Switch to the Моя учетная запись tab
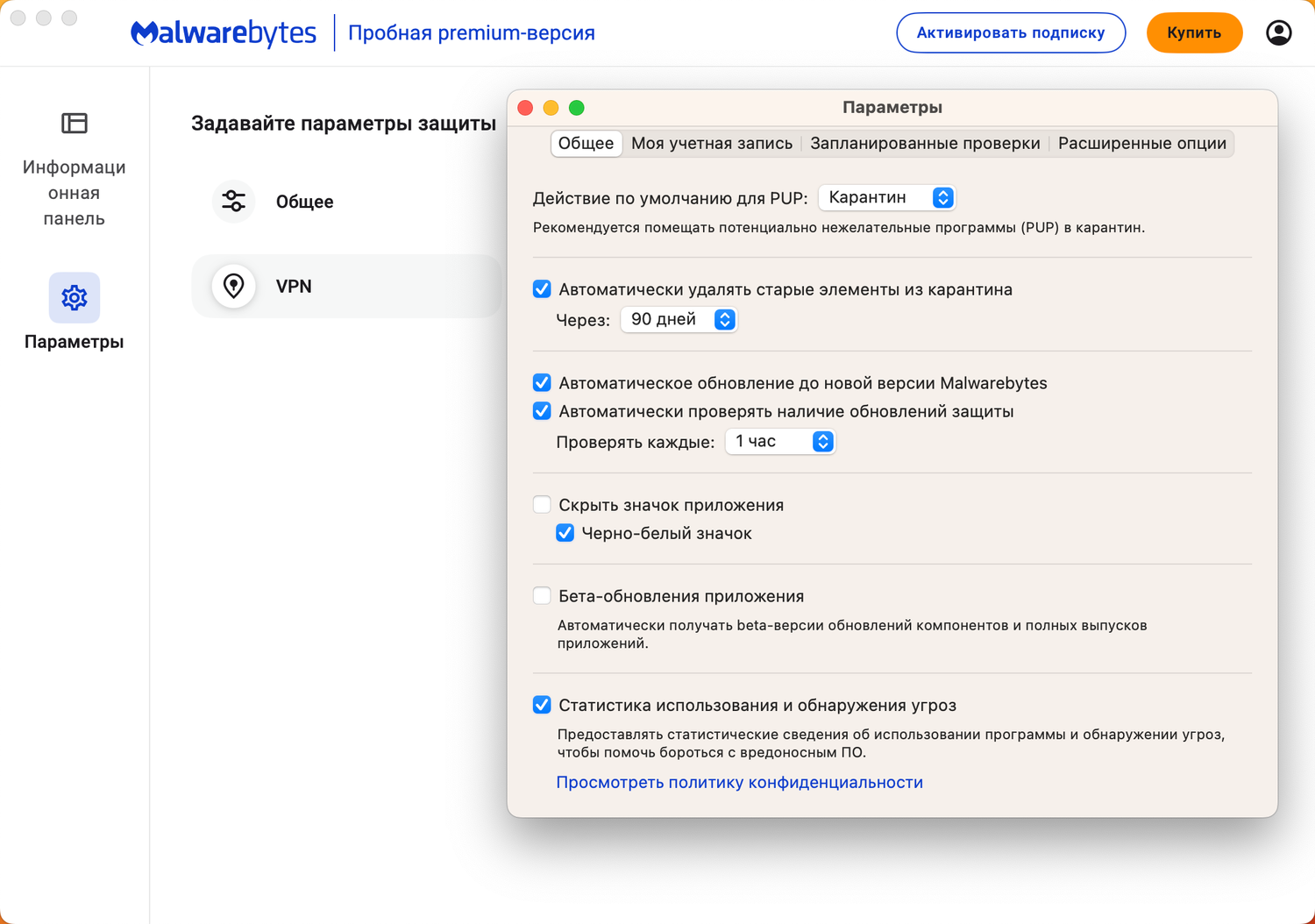The image size is (1315, 924). [x=712, y=144]
